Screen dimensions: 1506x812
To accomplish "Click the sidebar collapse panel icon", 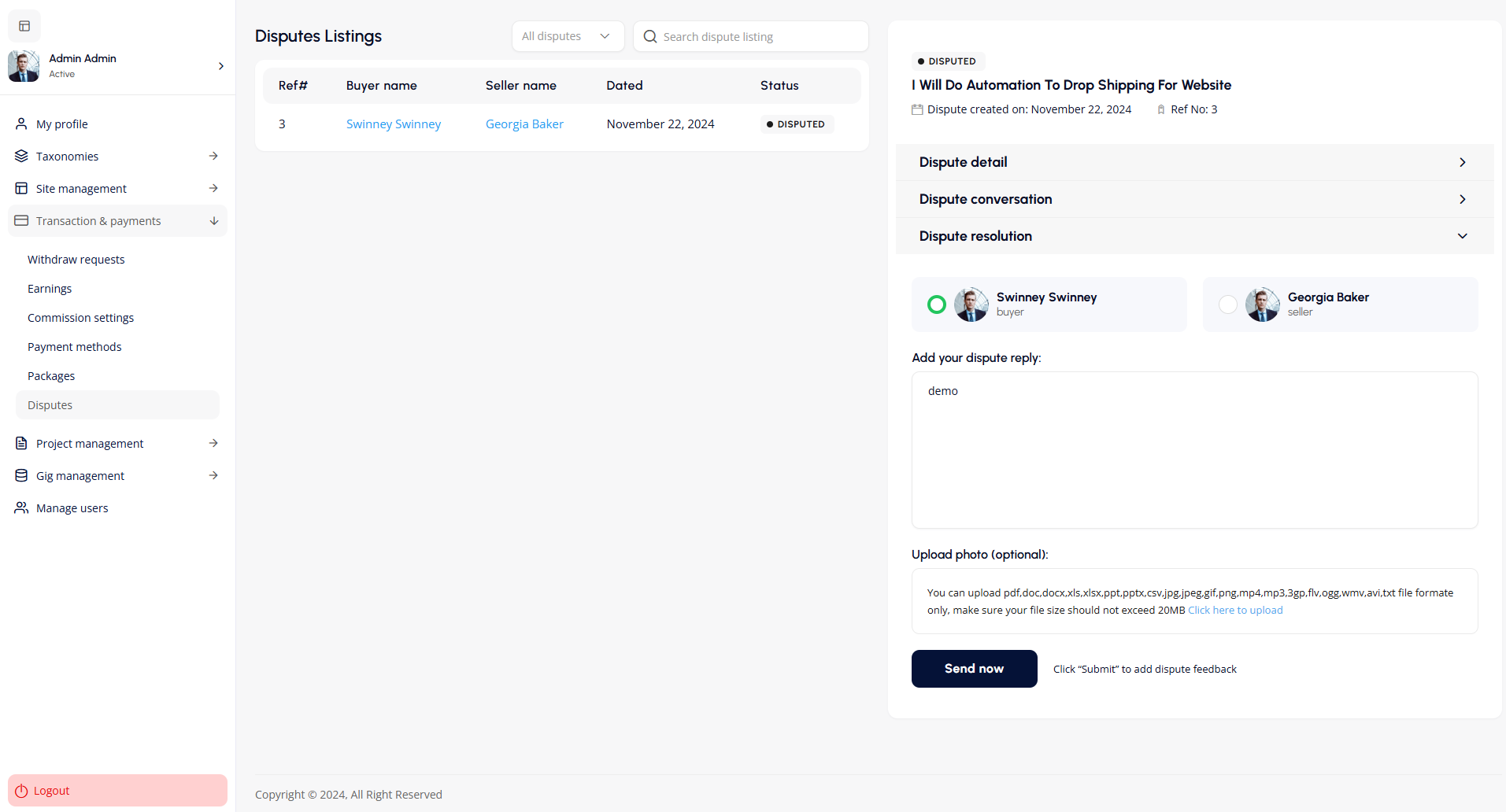I will tap(24, 26).
